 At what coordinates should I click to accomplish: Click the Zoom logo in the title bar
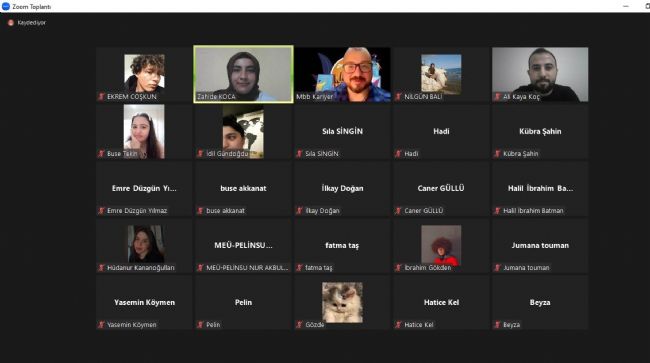6,6
